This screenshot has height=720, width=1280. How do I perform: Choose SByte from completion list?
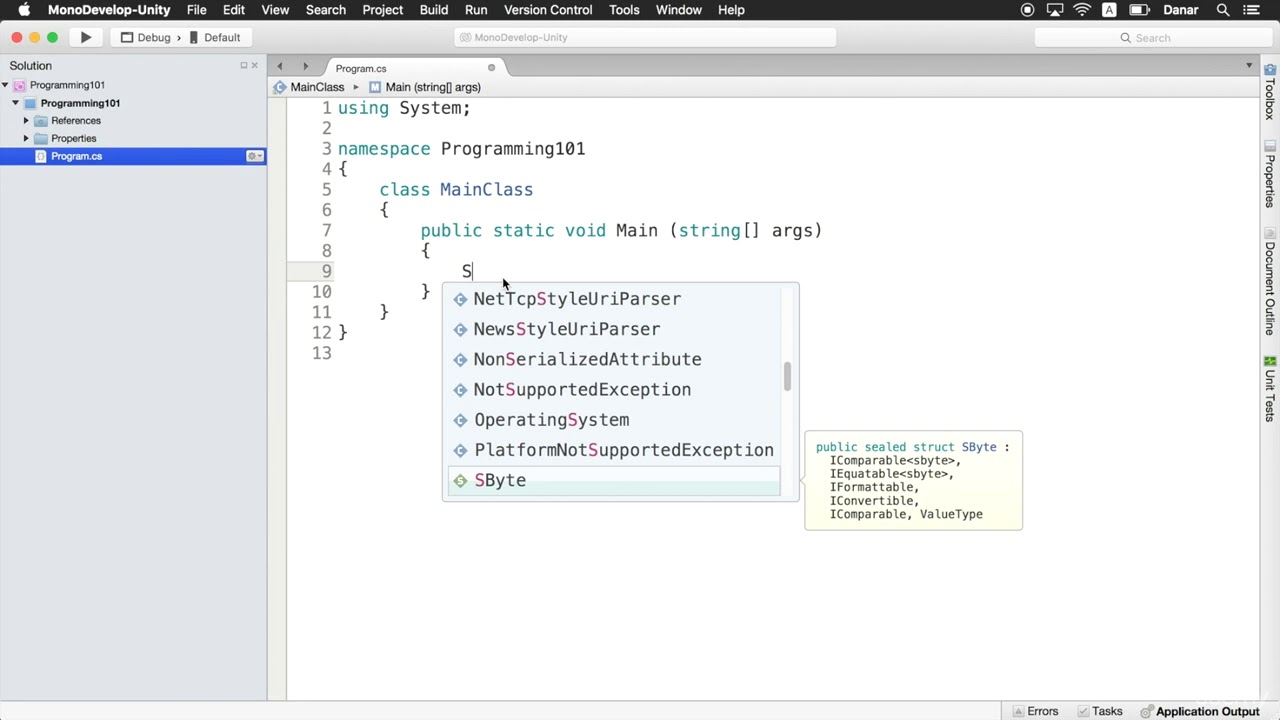[x=613, y=481]
